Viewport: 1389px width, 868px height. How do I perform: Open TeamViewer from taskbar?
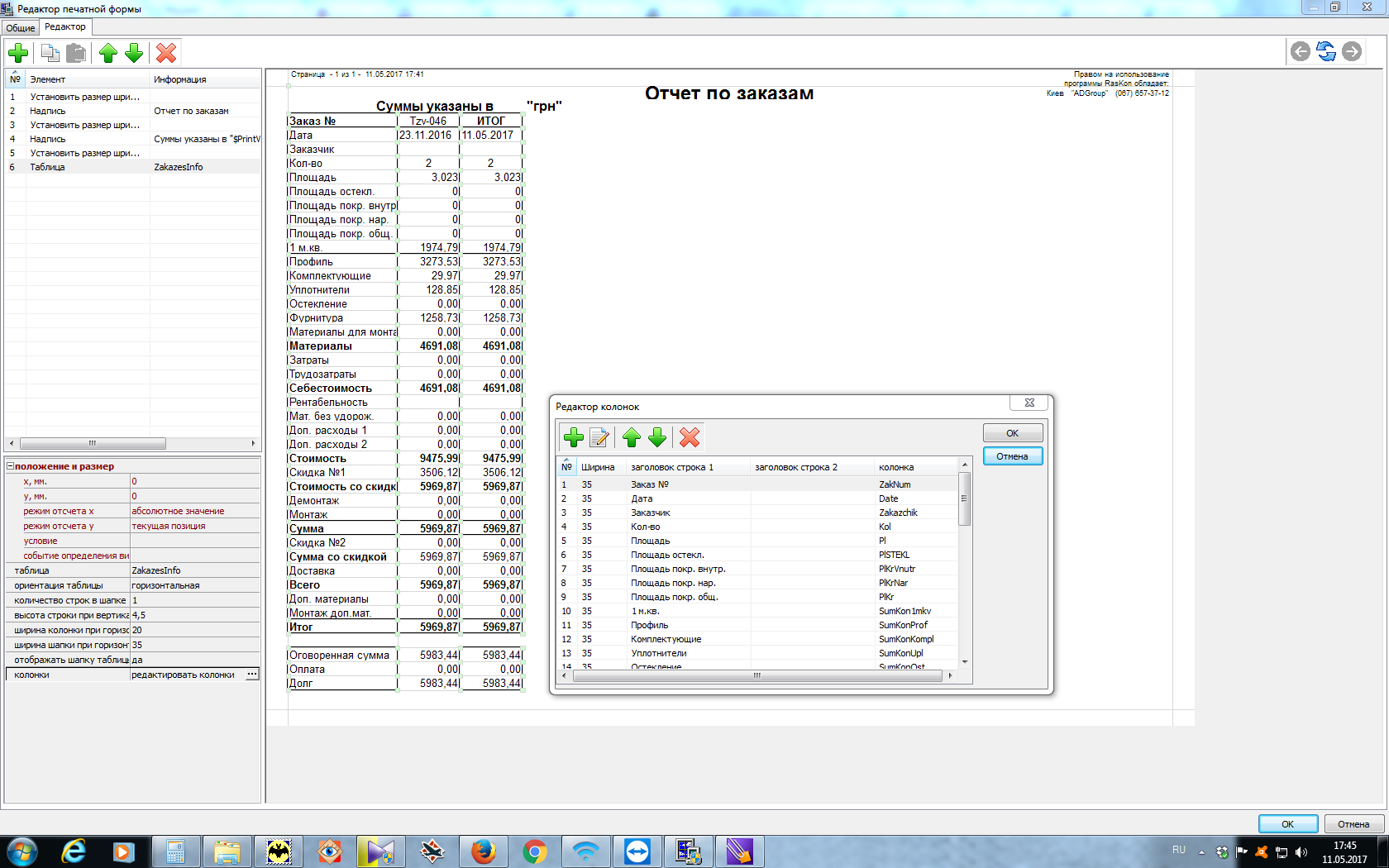[x=637, y=851]
